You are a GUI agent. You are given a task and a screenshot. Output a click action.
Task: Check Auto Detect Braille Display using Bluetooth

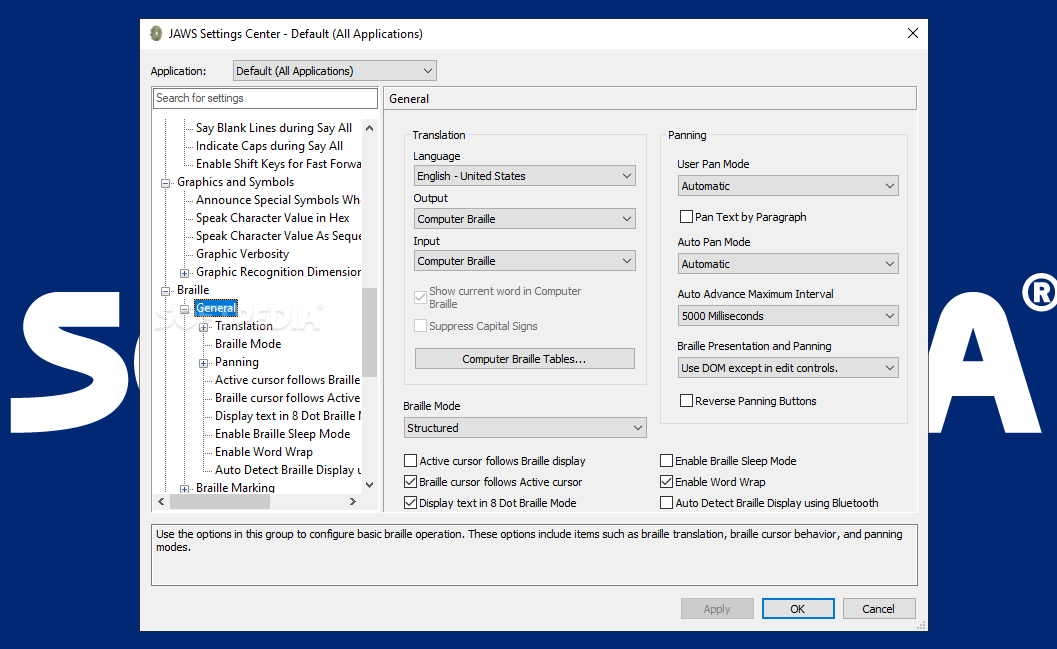666,503
